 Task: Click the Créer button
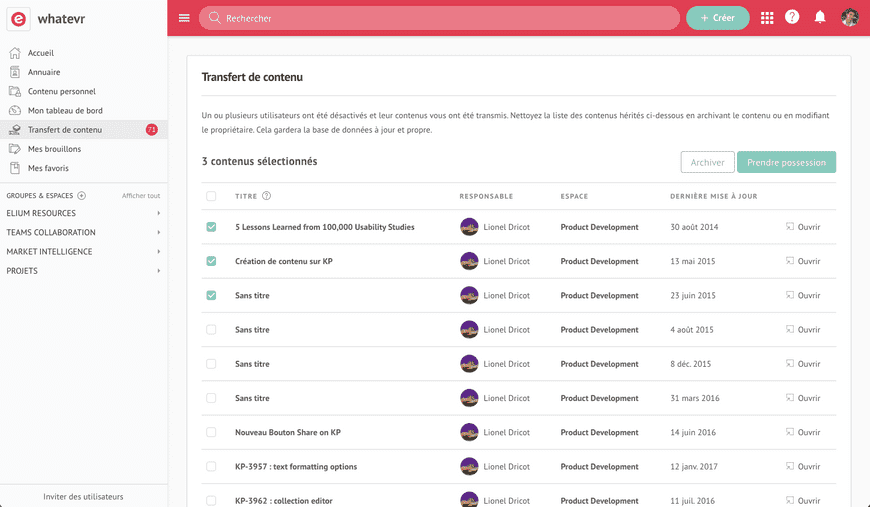pyautogui.click(x=717, y=18)
